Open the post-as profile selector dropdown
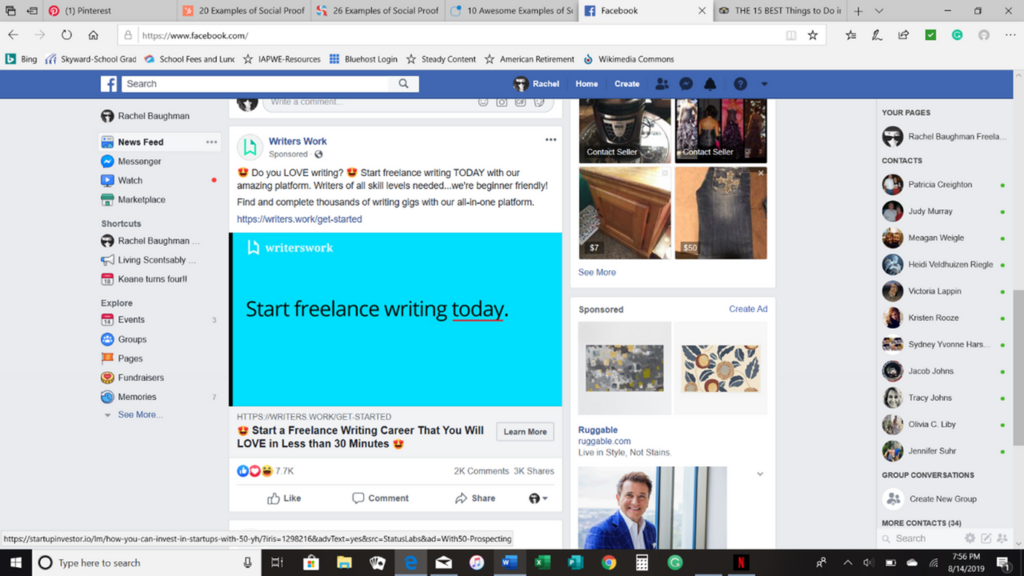 coord(538,498)
